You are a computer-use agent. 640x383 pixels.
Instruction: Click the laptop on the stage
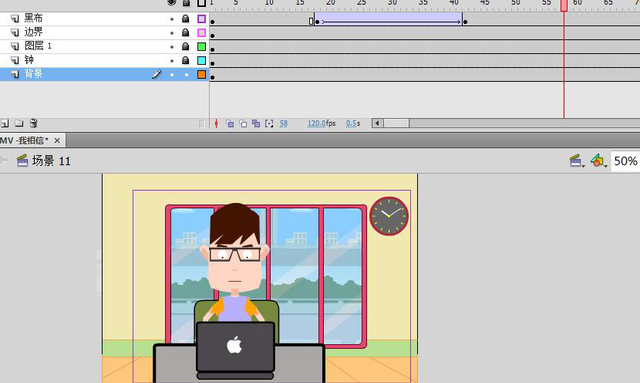coord(235,350)
